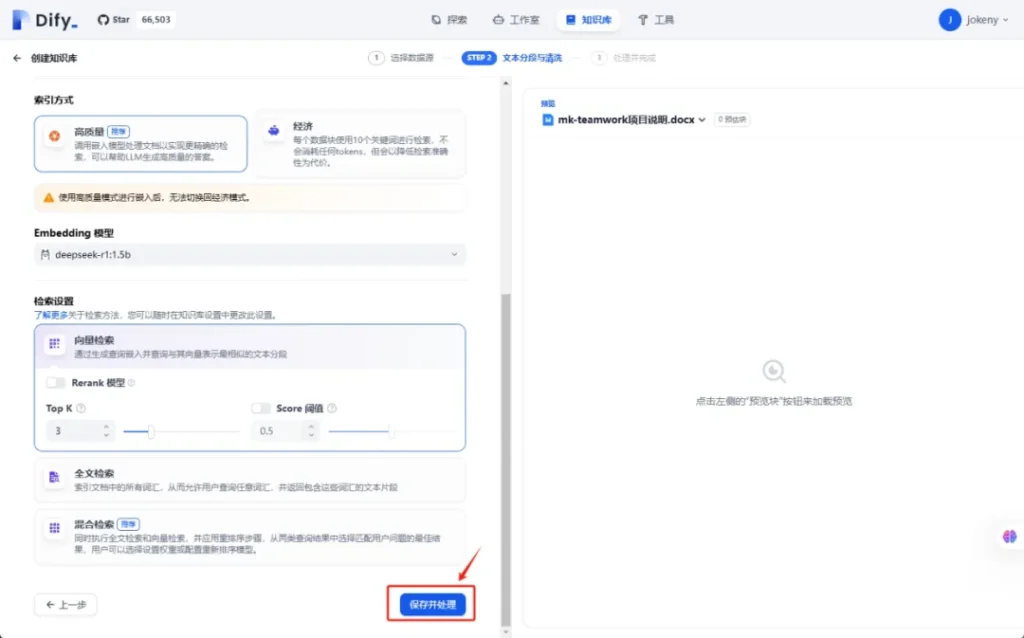Click the floating brain icon at right edge
Image resolution: width=1024 pixels, height=638 pixels.
click(1009, 537)
